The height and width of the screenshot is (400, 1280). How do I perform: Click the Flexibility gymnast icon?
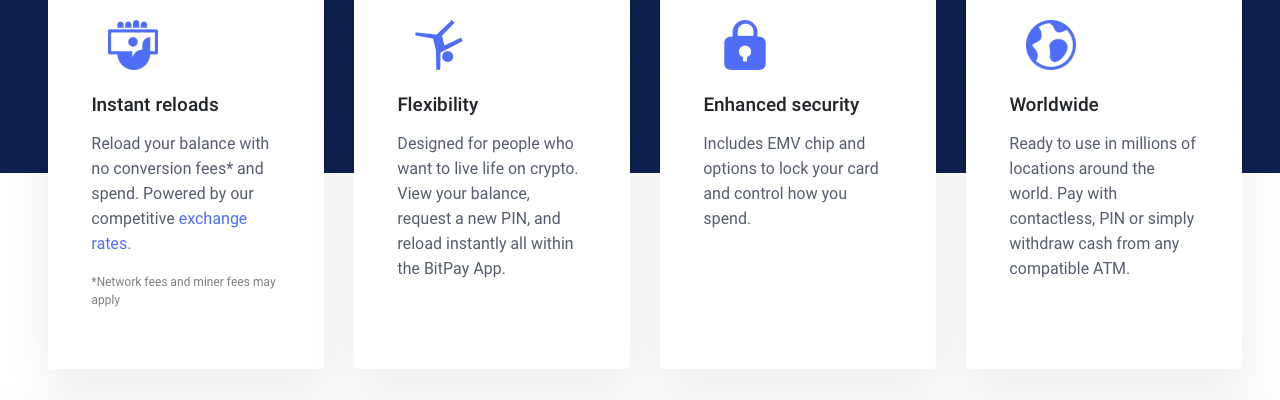pos(439,45)
